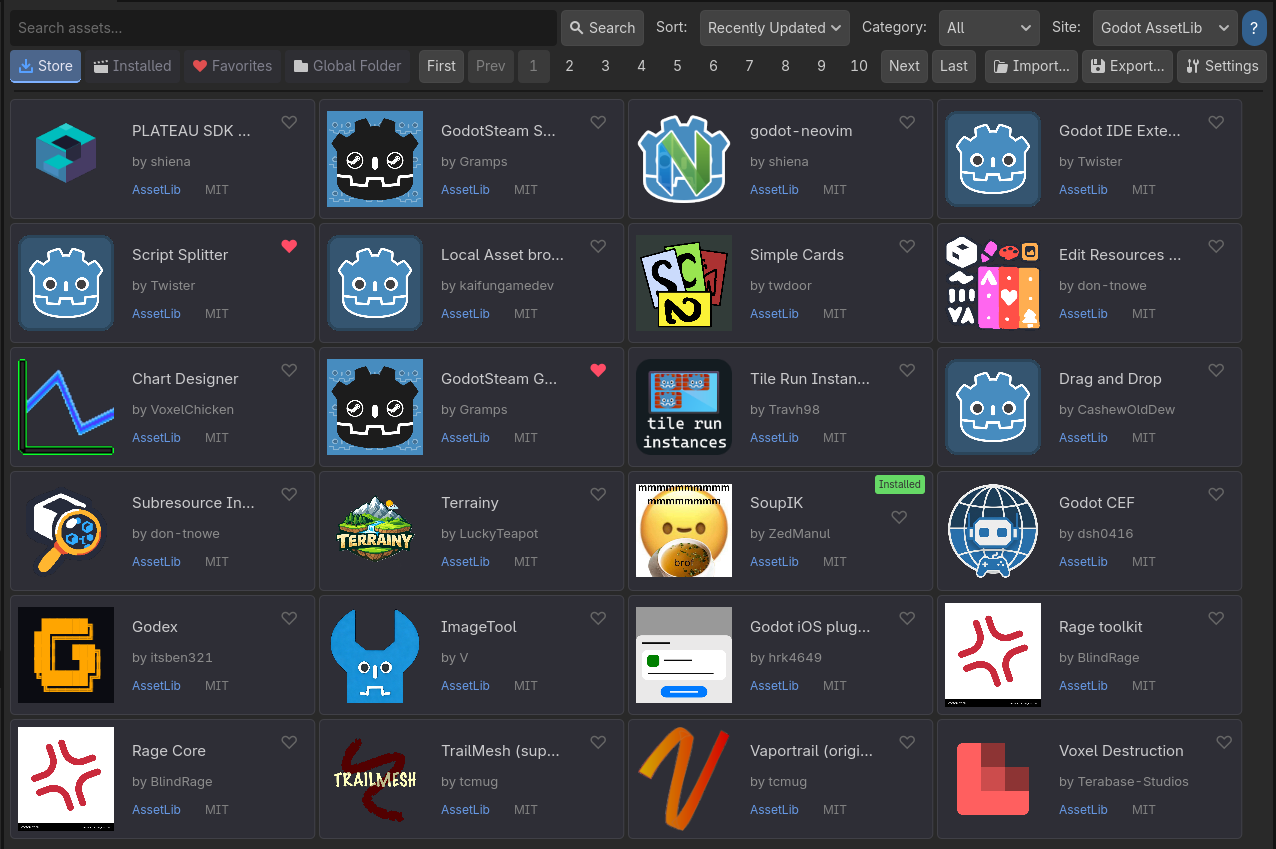This screenshot has height=849, width=1276.
Task: Click the Export... button
Action: [x=1127, y=66]
